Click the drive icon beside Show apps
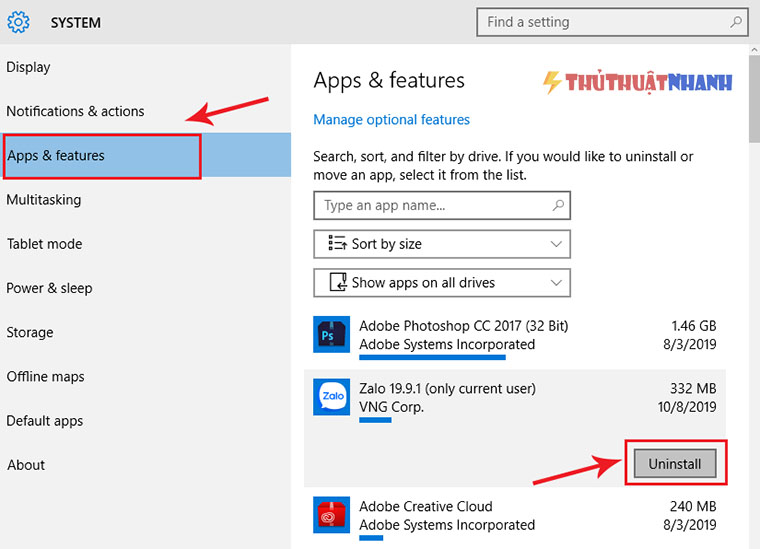 [x=338, y=282]
